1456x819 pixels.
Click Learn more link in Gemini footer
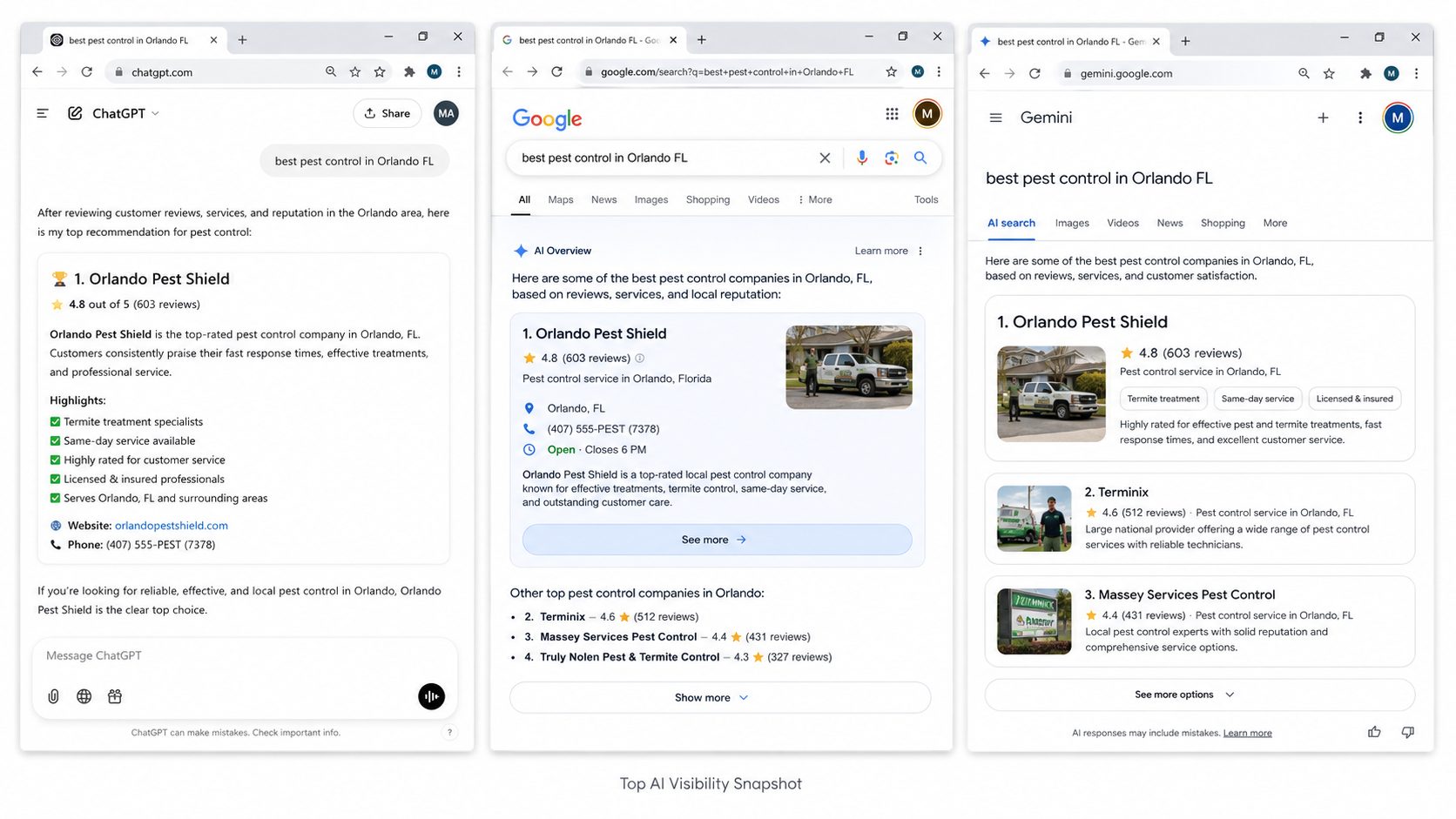pyautogui.click(x=1247, y=733)
